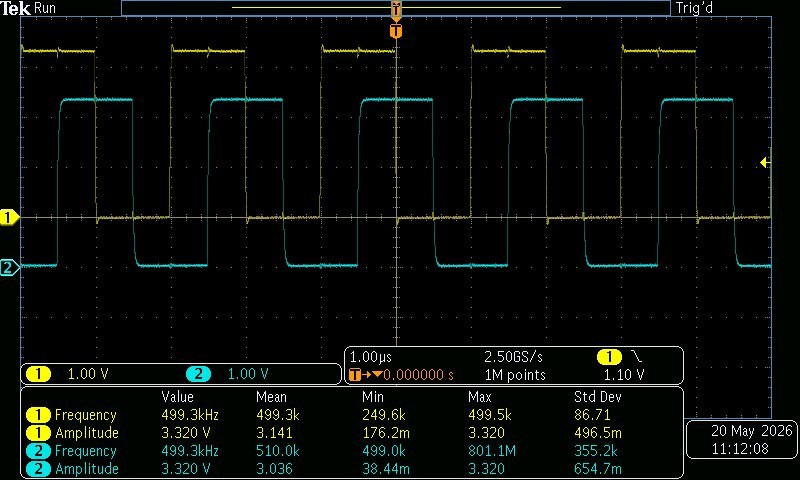Screen dimensions: 800x480
Task: Click the 1.00µs timebase readout
Action: (x=370, y=357)
